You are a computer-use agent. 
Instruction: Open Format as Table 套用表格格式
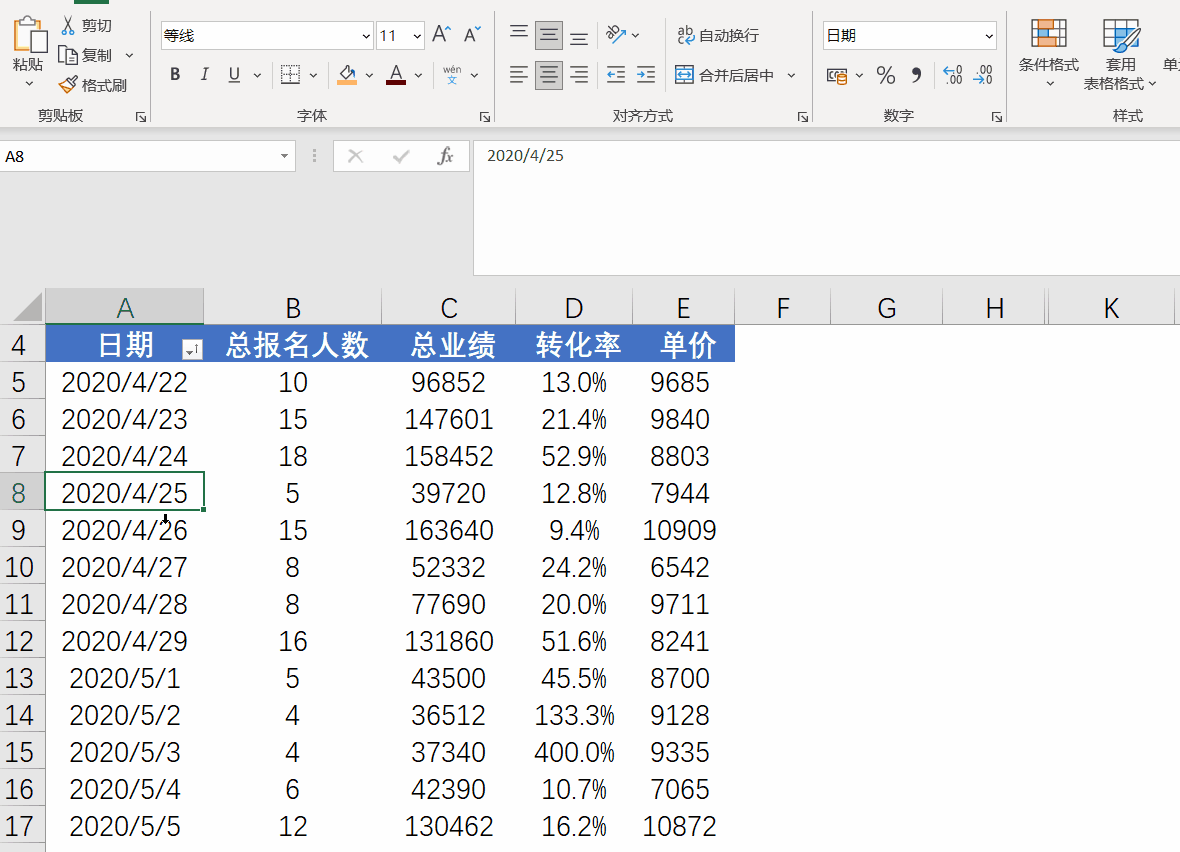point(1120,53)
